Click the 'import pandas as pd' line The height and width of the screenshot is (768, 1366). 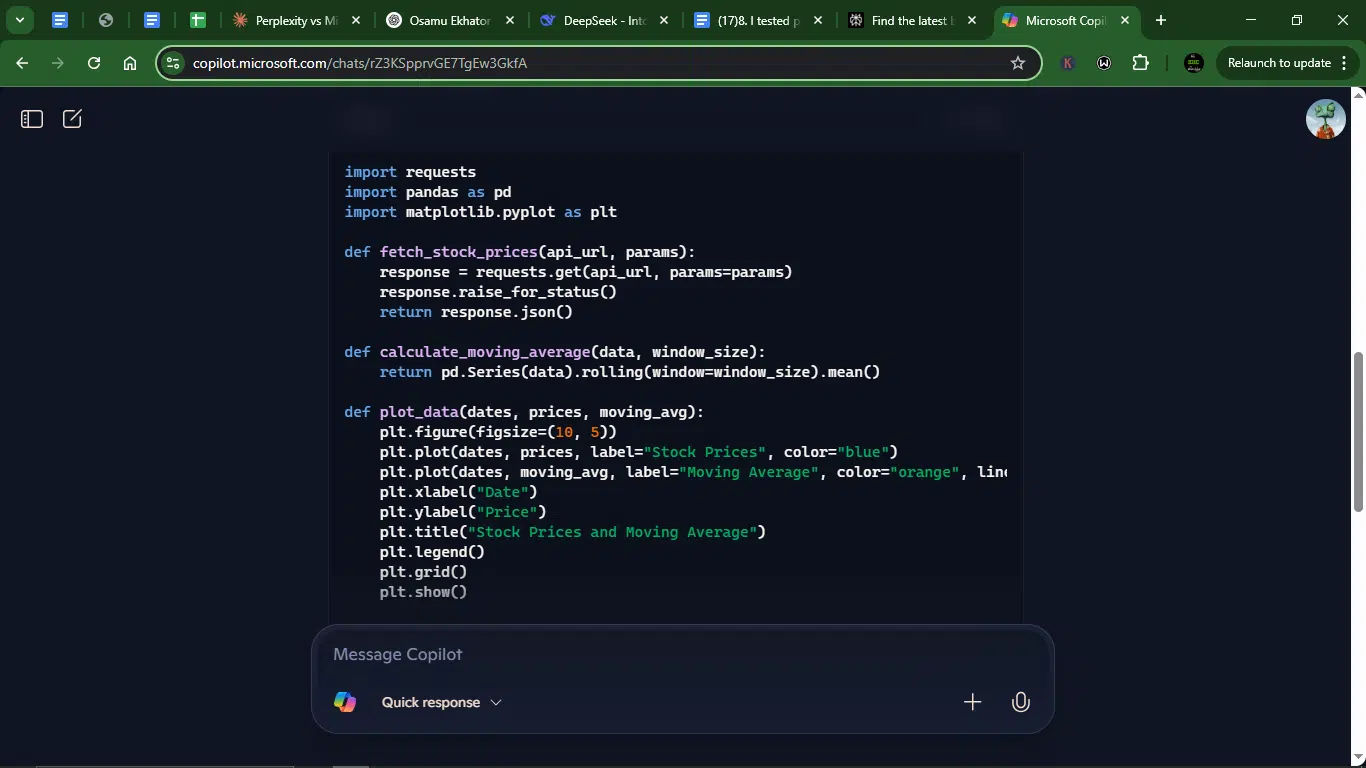tap(428, 192)
